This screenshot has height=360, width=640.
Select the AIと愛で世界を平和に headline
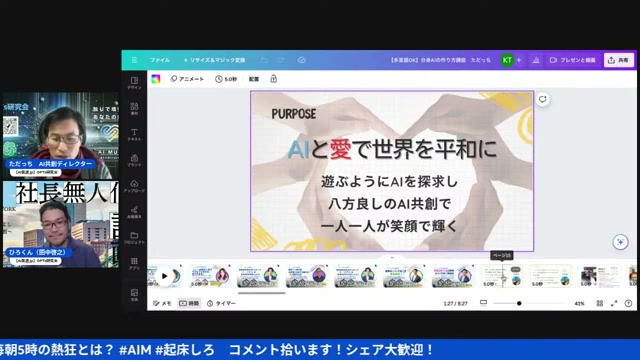point(392,149)
